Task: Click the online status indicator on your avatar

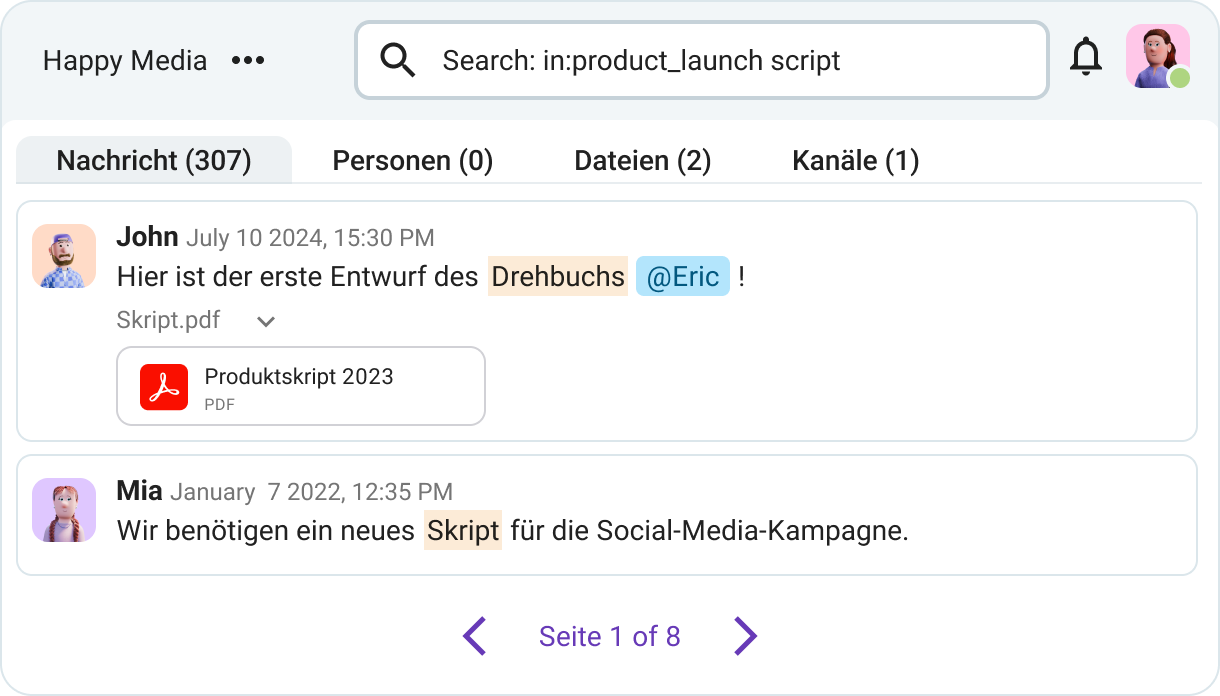Action: tap(1178, 77)
